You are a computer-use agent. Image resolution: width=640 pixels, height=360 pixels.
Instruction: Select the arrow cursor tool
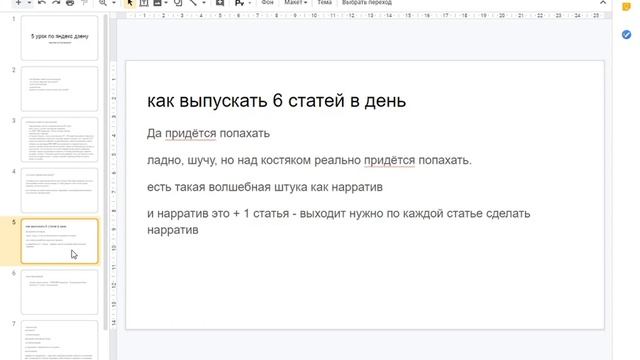click(130, 2)
